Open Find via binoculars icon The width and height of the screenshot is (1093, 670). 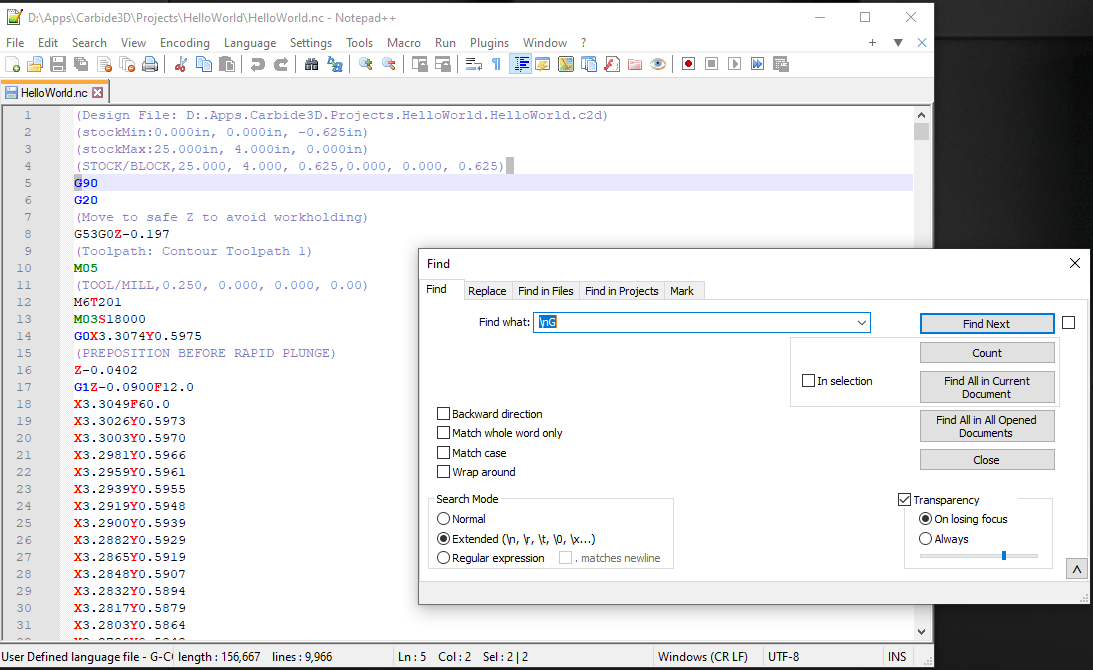tap(312, 65)
